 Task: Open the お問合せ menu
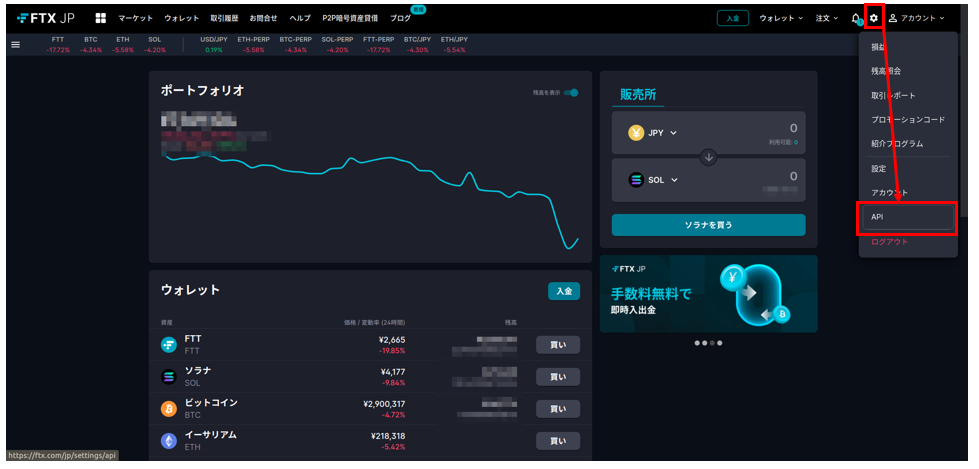263,18
